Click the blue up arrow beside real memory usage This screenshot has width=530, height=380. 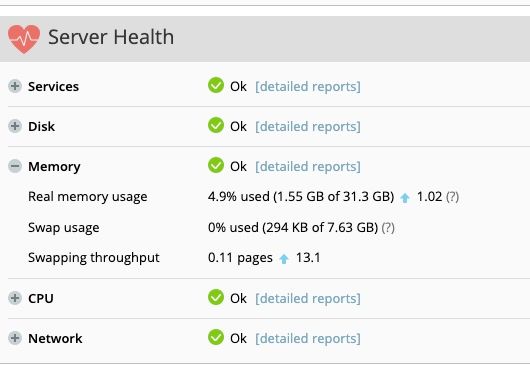(x=405, y=197)
